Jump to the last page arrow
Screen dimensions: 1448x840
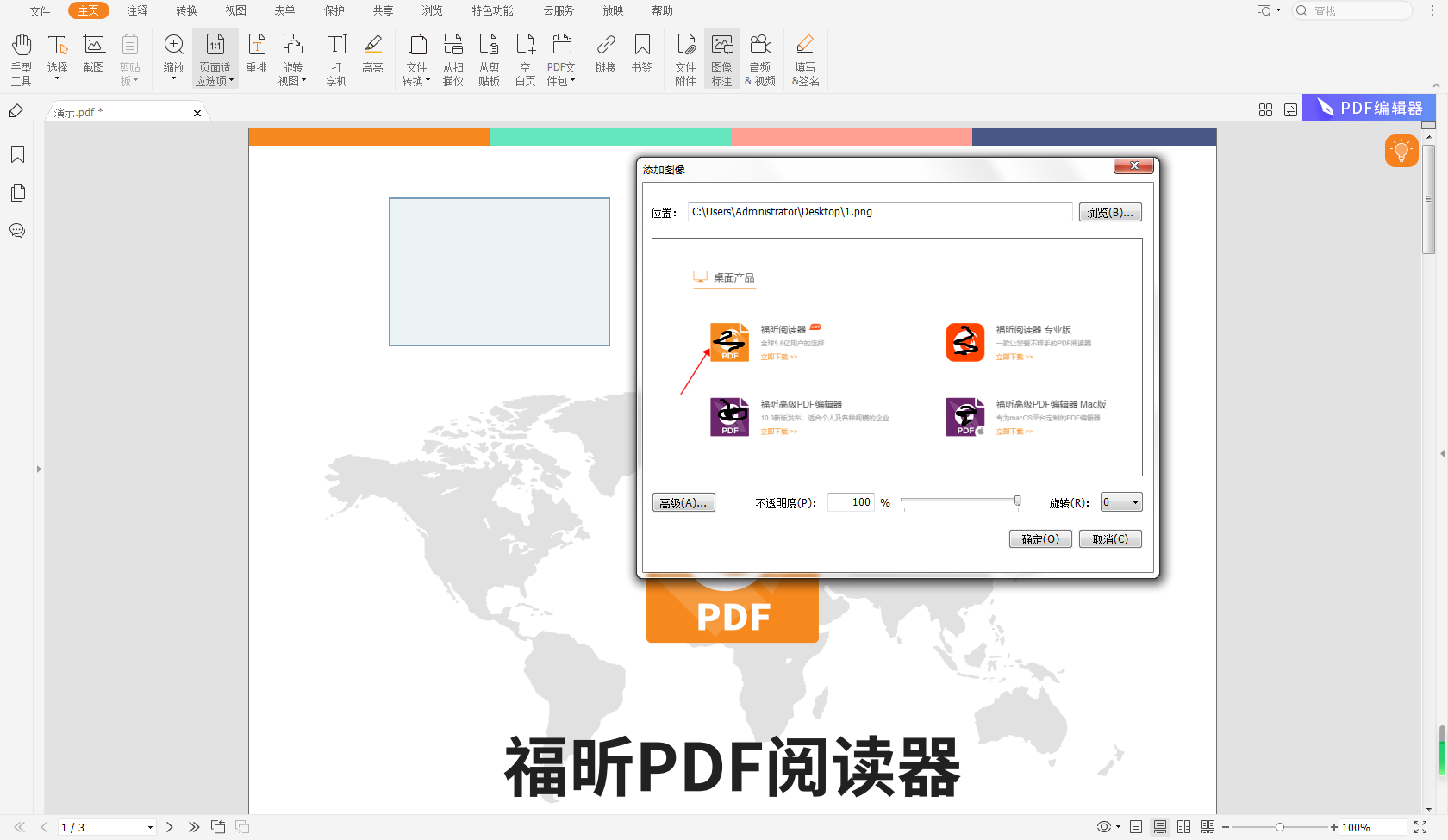(194, 827)
